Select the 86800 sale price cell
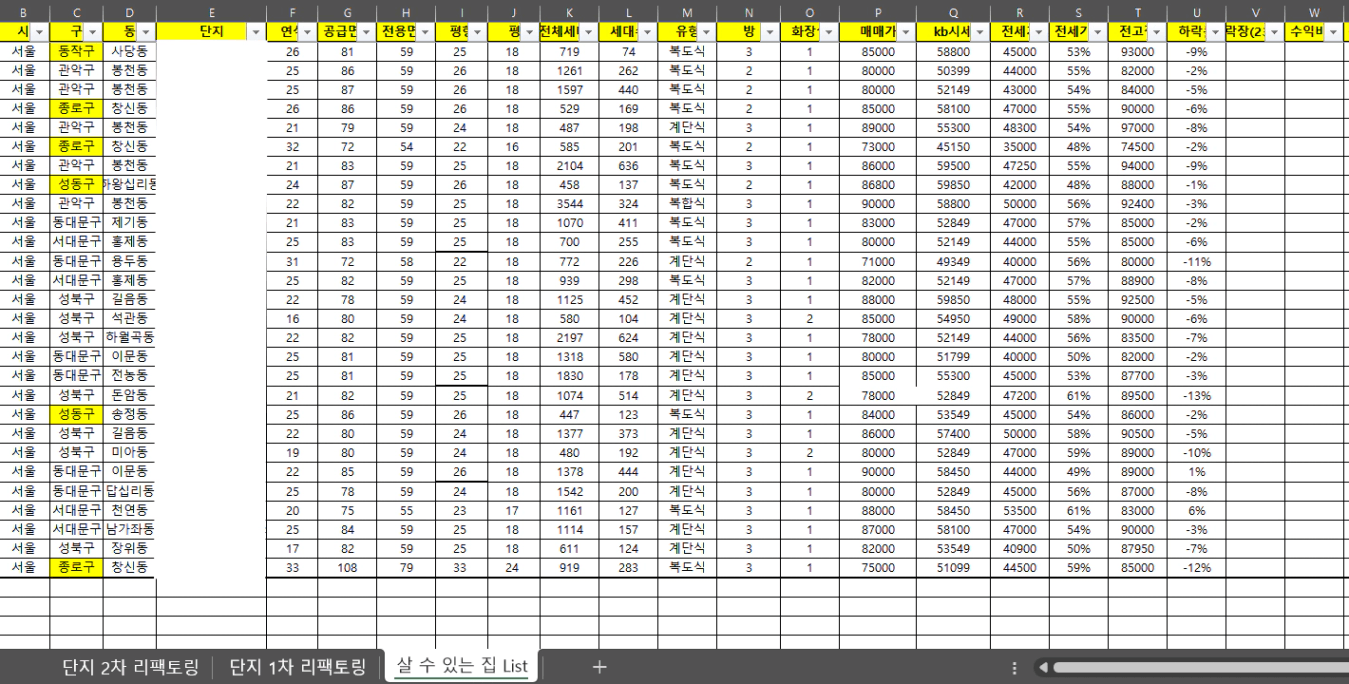Screen dimensions: 1349x684 coord(878,184)
